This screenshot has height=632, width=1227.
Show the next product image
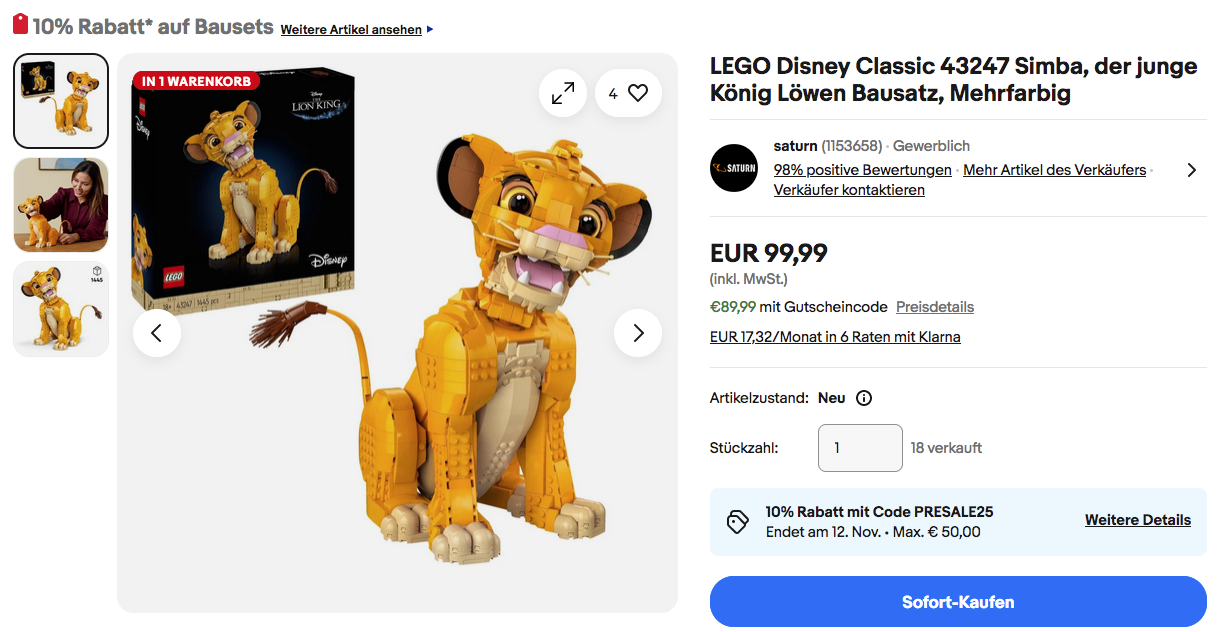638,333
